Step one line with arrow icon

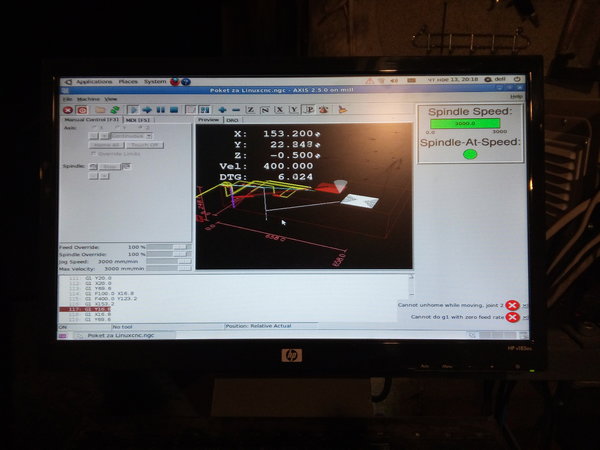(147, 110)
